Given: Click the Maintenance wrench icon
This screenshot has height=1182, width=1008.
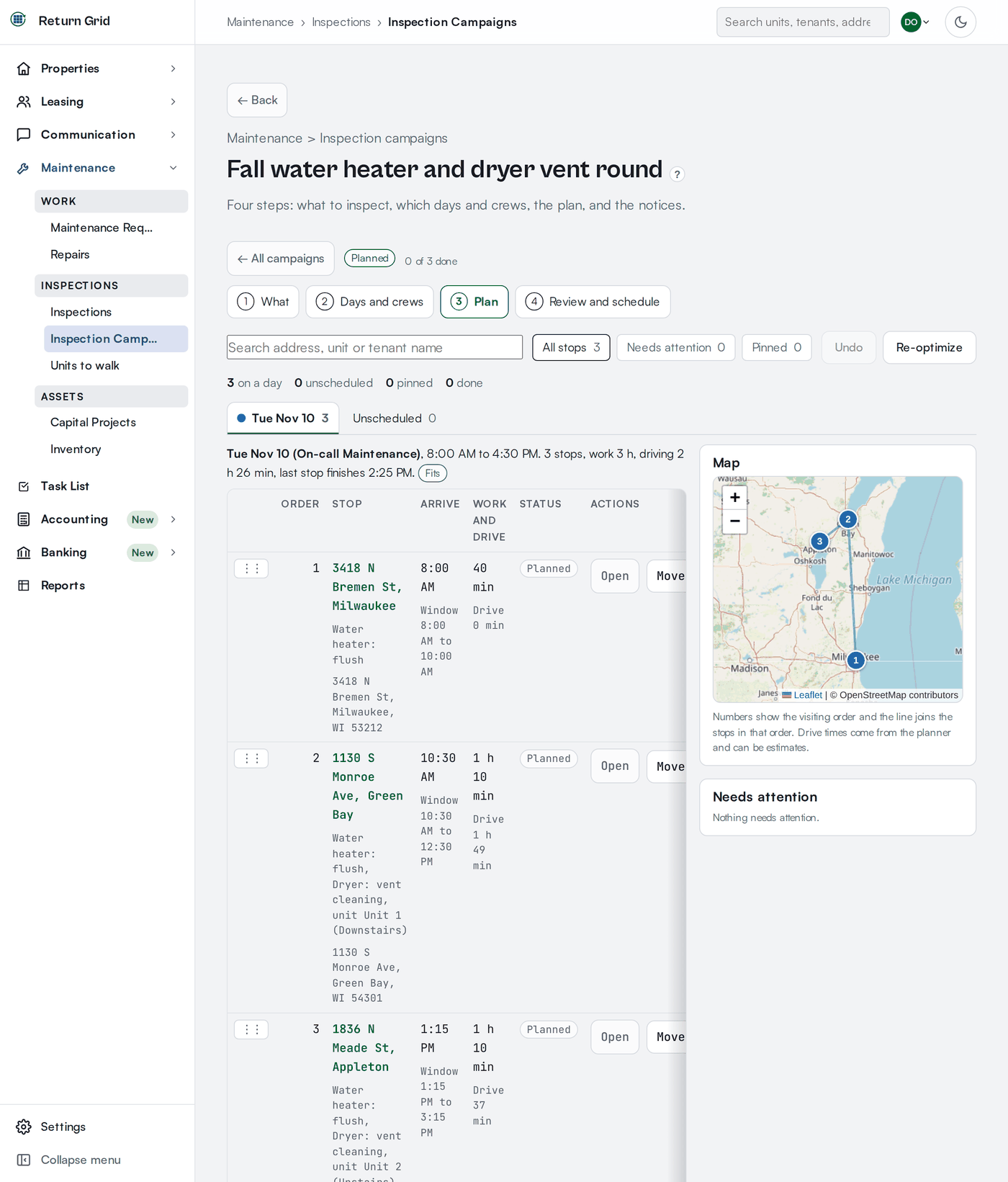Looking at the screenshot, I should tap(24, 168).
